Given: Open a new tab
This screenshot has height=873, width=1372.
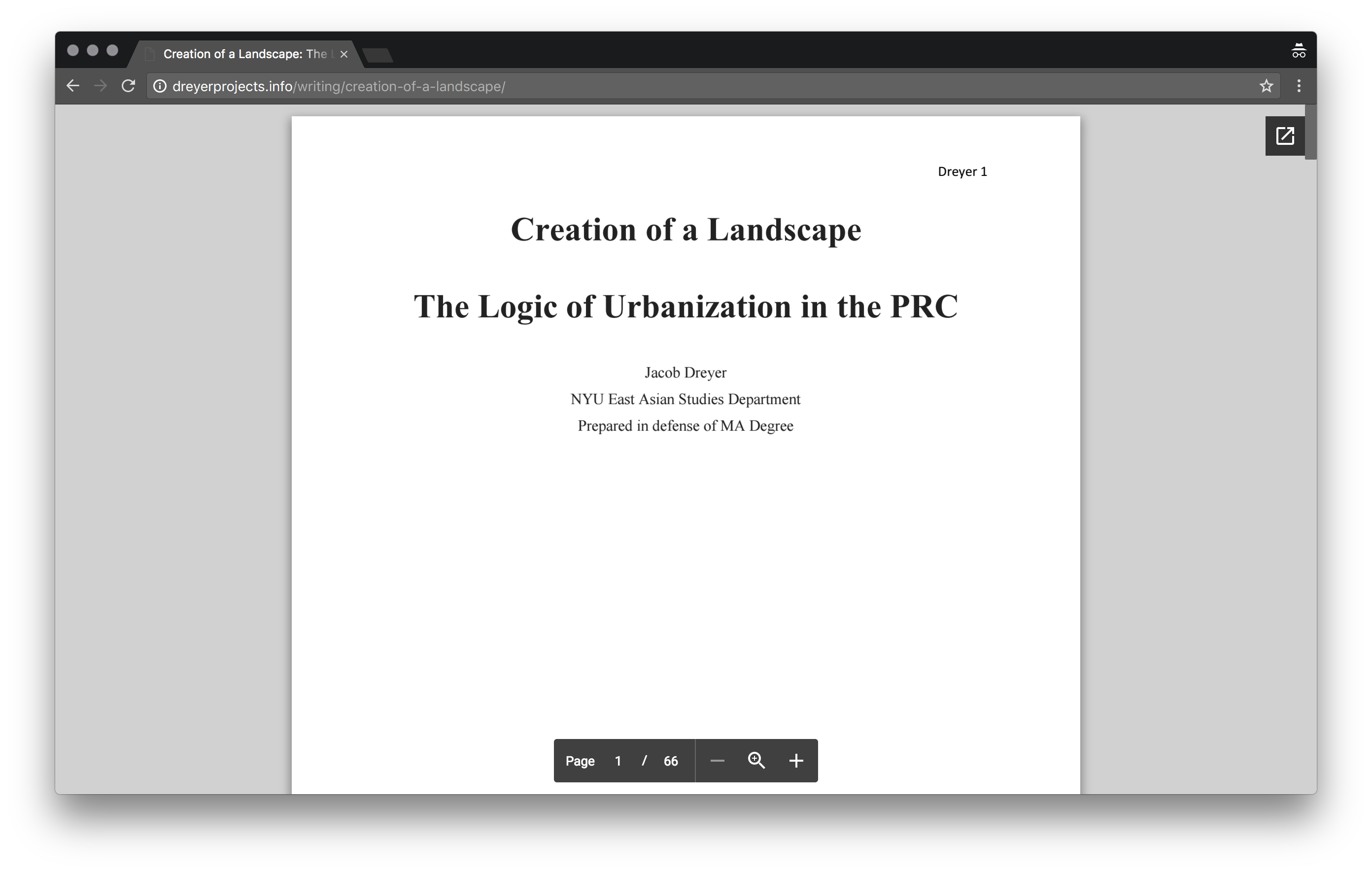Looking at the screenshot, I should (x=377, y=55).
